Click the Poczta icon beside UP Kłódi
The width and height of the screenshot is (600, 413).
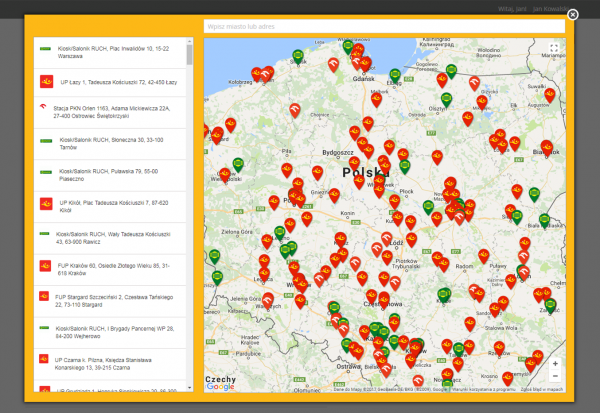45,204
